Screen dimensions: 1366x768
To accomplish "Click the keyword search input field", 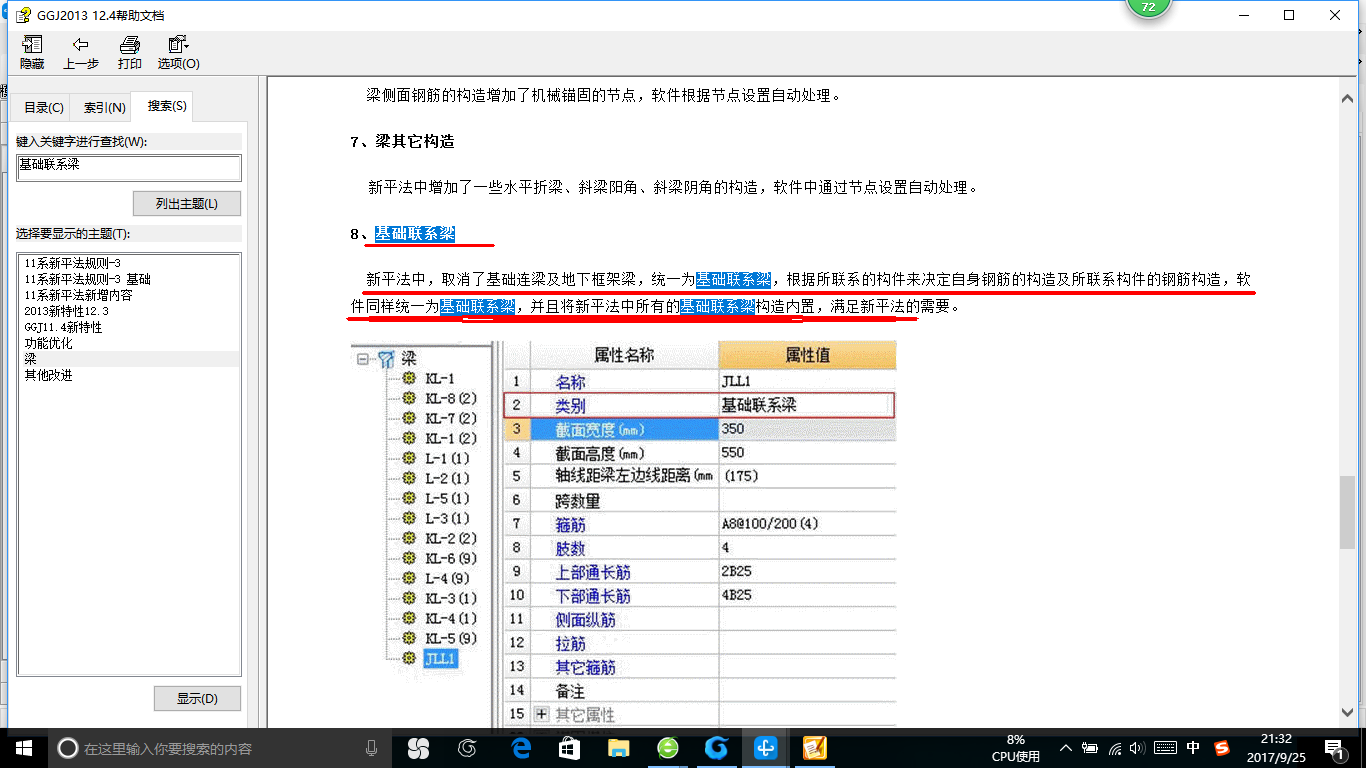I will (x=129, y=168).
